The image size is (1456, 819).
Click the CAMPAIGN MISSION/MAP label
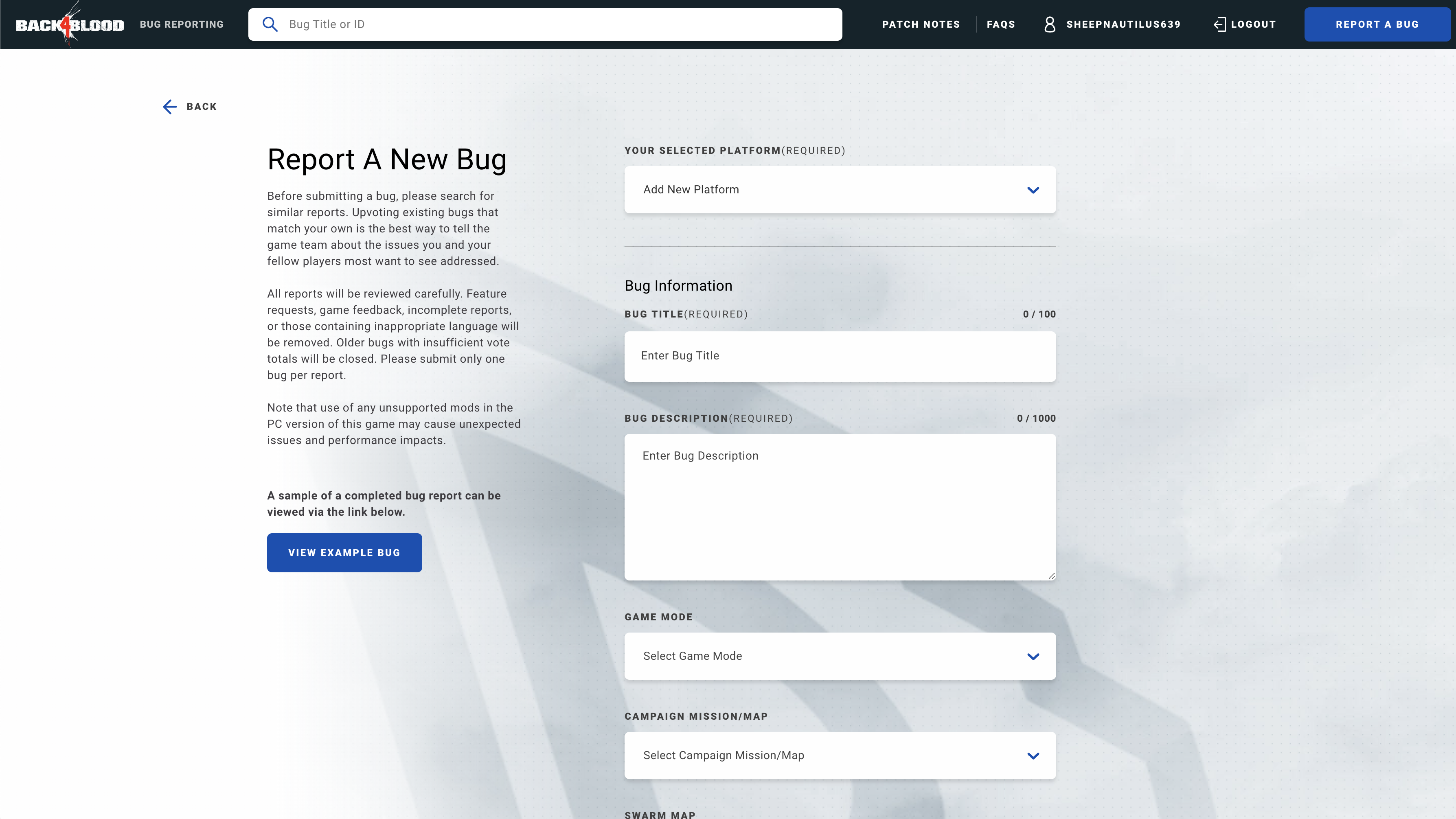click(696, 717)
